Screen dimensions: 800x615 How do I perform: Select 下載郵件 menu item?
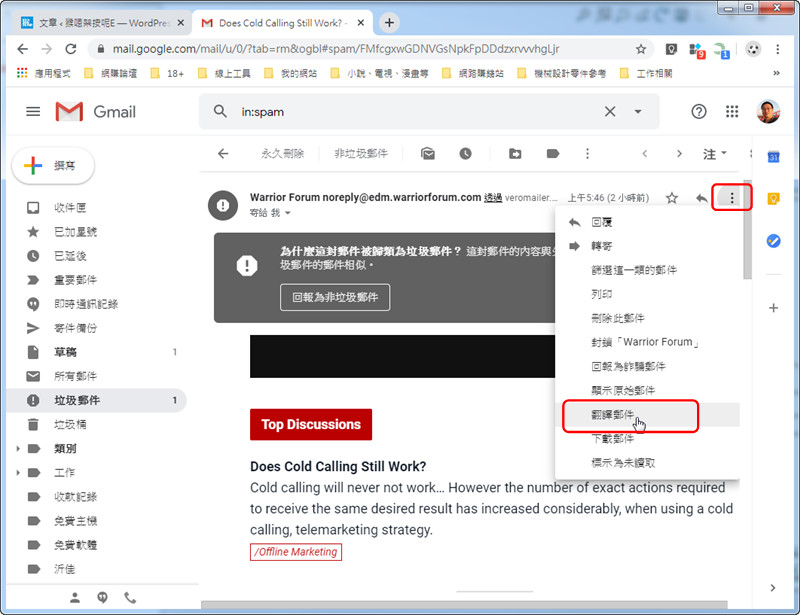[x=647, y=439]
